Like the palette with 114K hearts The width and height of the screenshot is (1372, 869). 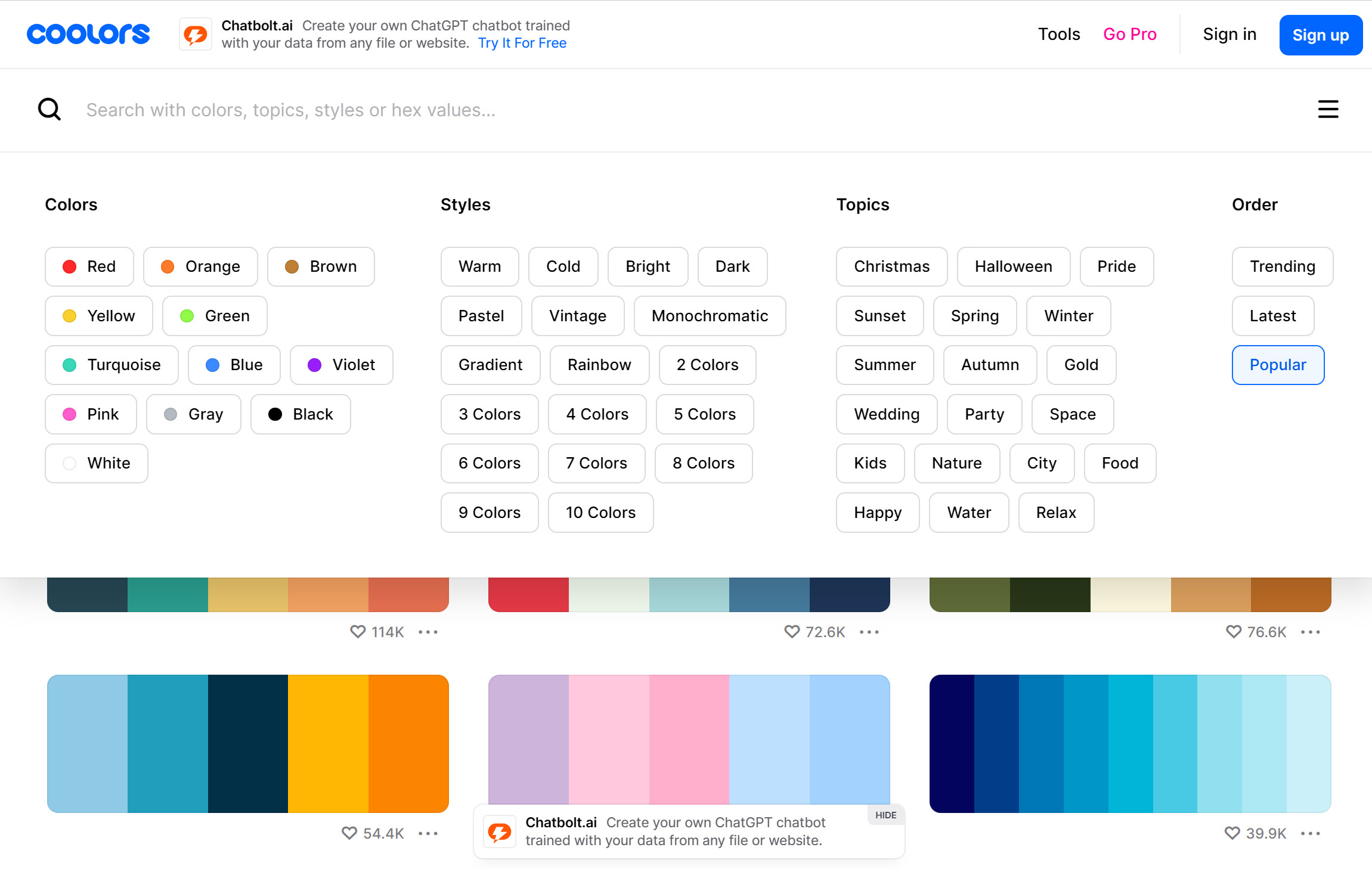tap(358, 632)
